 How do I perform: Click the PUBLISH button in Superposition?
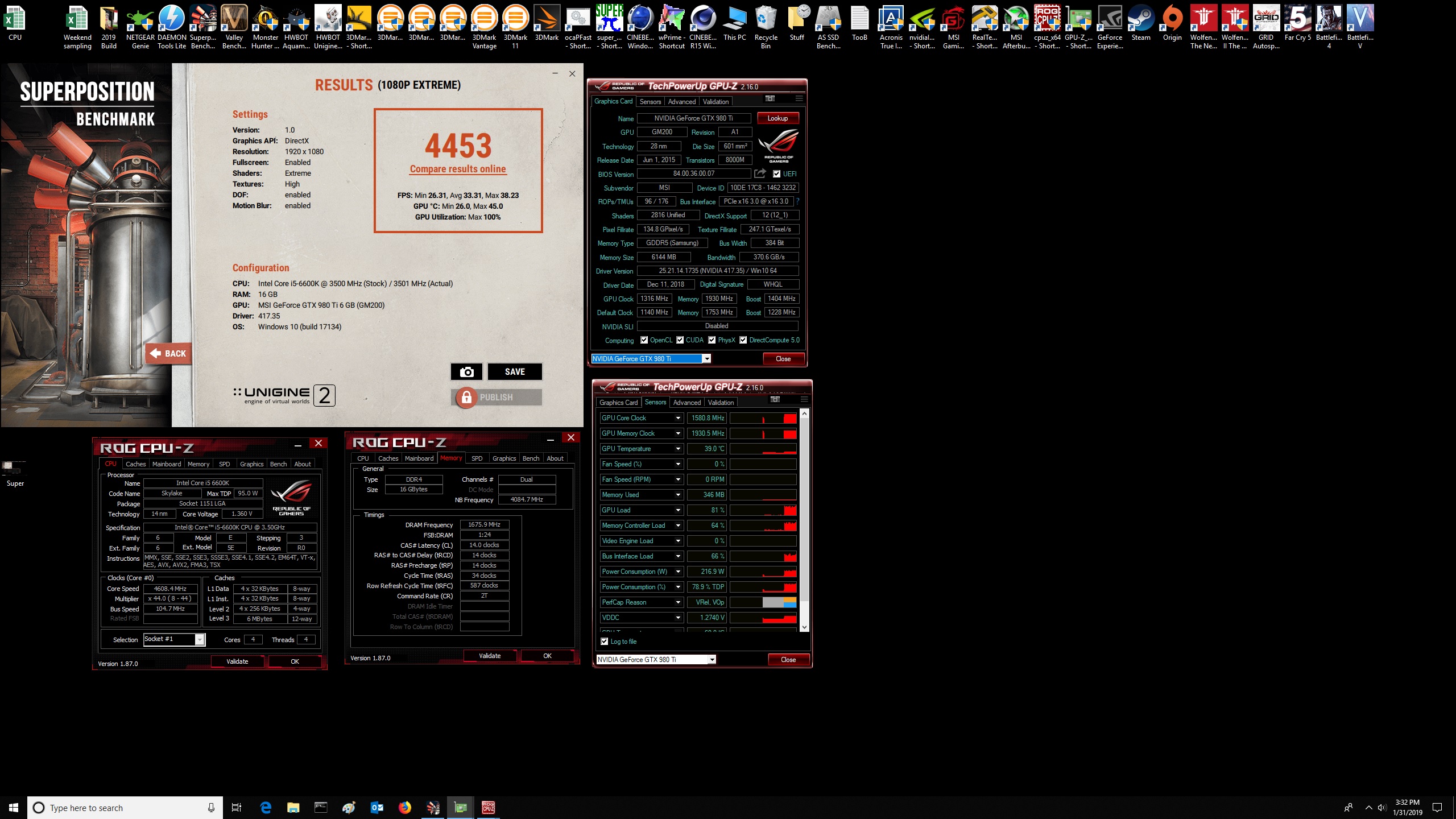497,397
